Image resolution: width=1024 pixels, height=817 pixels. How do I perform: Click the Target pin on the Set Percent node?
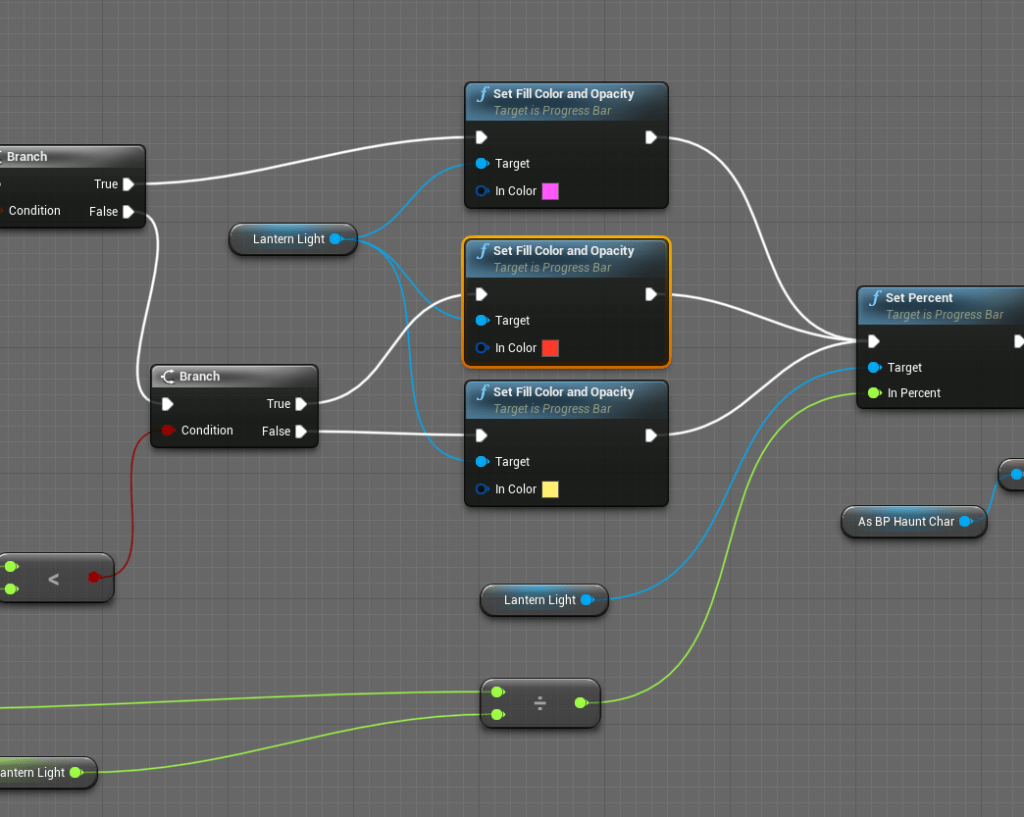874,368
